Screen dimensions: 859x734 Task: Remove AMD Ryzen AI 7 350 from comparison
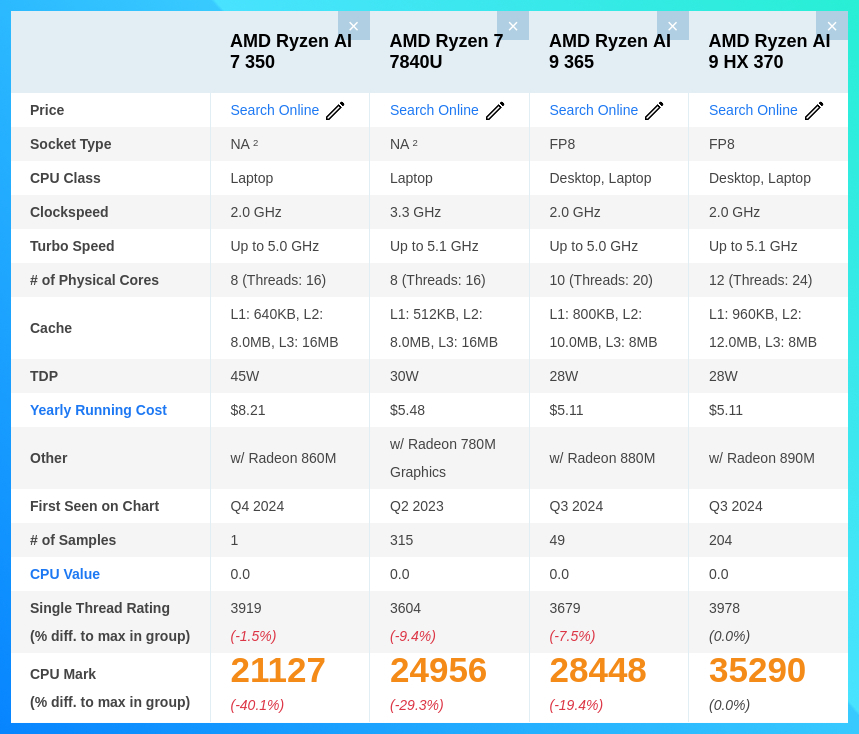353,25
